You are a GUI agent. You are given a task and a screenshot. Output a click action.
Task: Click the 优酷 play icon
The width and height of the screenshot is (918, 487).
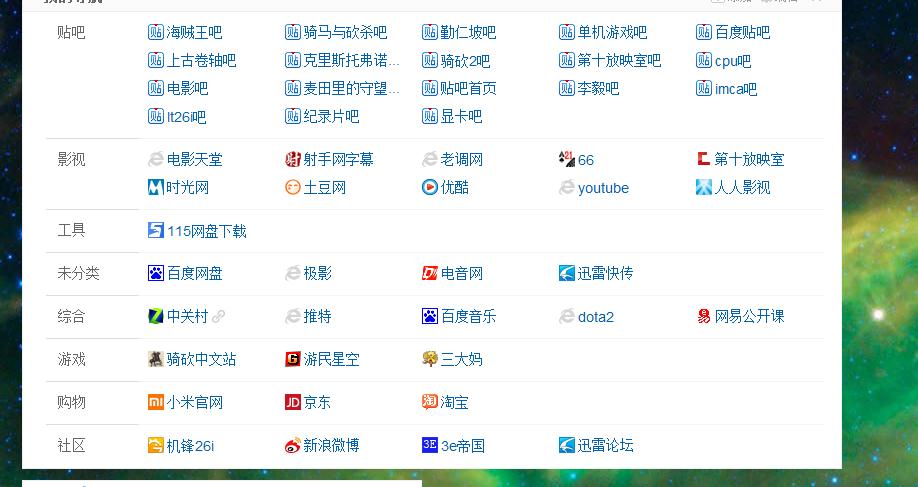(x=430, y=187)
